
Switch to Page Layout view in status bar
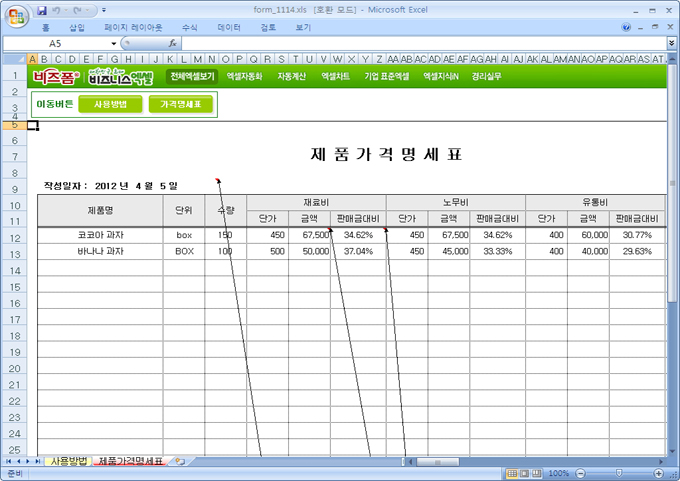pos(525,472)
